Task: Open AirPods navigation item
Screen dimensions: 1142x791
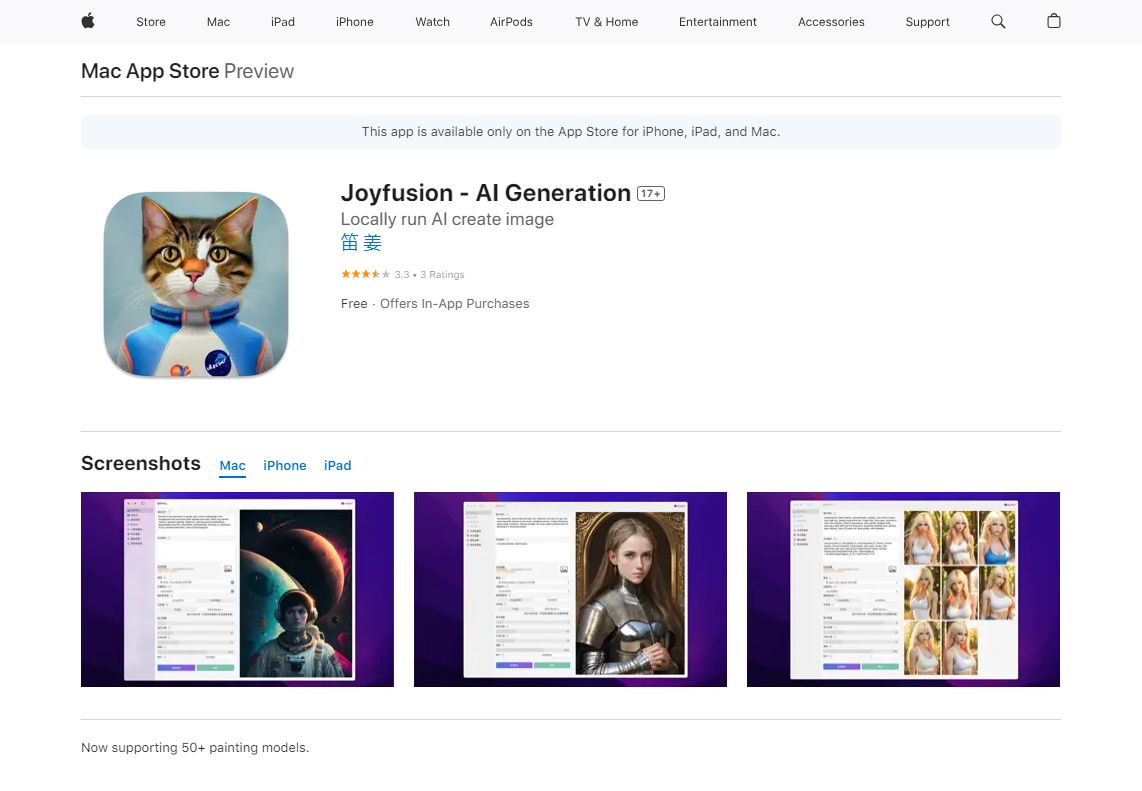Action: pos(511,22)
